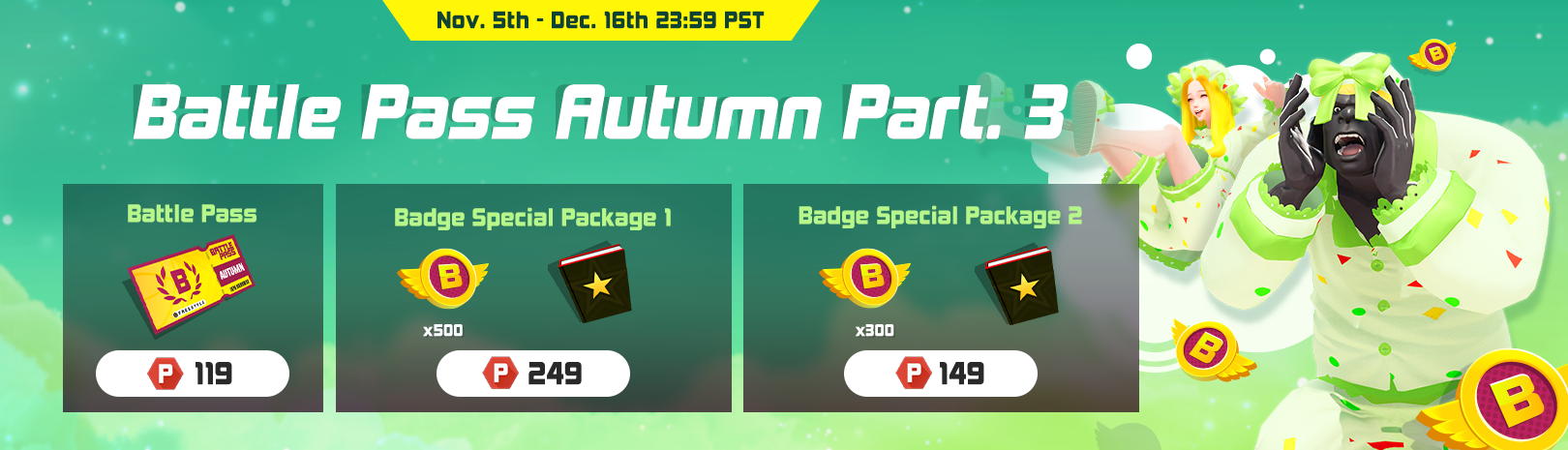The width and height of the screenshot is (1568, 450).
Task: Click the floating B coin at top right
Action: click(1433, 55)
